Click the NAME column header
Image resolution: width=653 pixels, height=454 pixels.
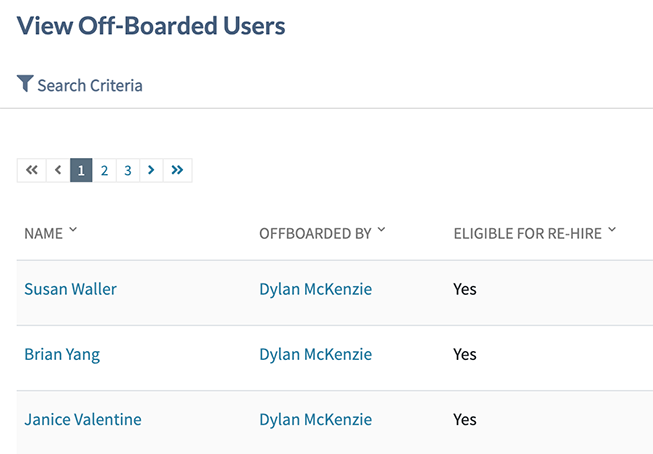pos(43,233)
